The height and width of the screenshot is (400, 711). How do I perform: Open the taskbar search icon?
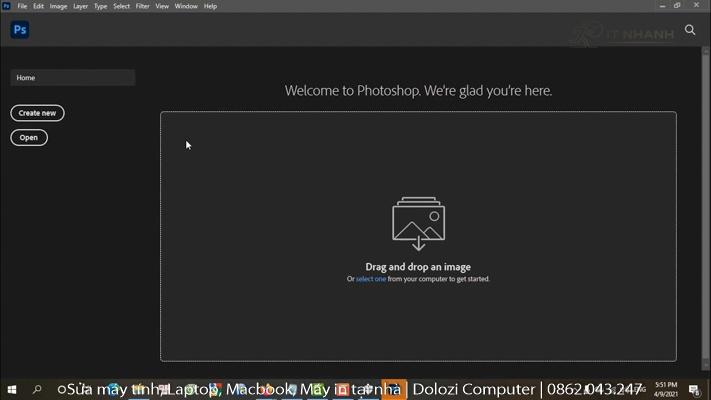point(38,389)
